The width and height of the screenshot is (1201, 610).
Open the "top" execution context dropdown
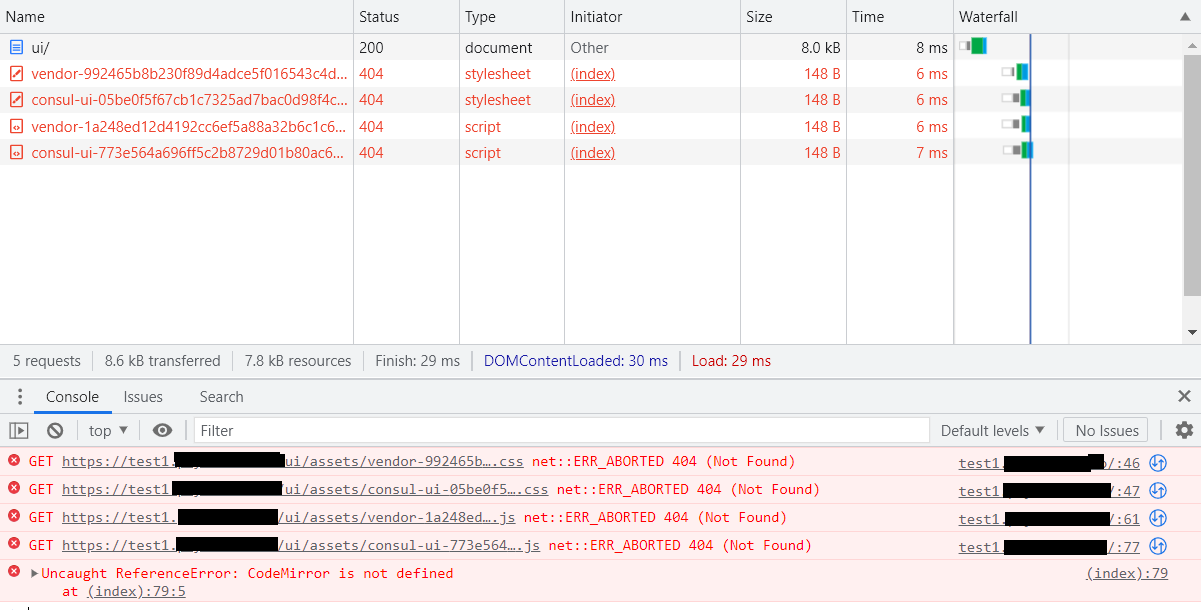point(106,430)
